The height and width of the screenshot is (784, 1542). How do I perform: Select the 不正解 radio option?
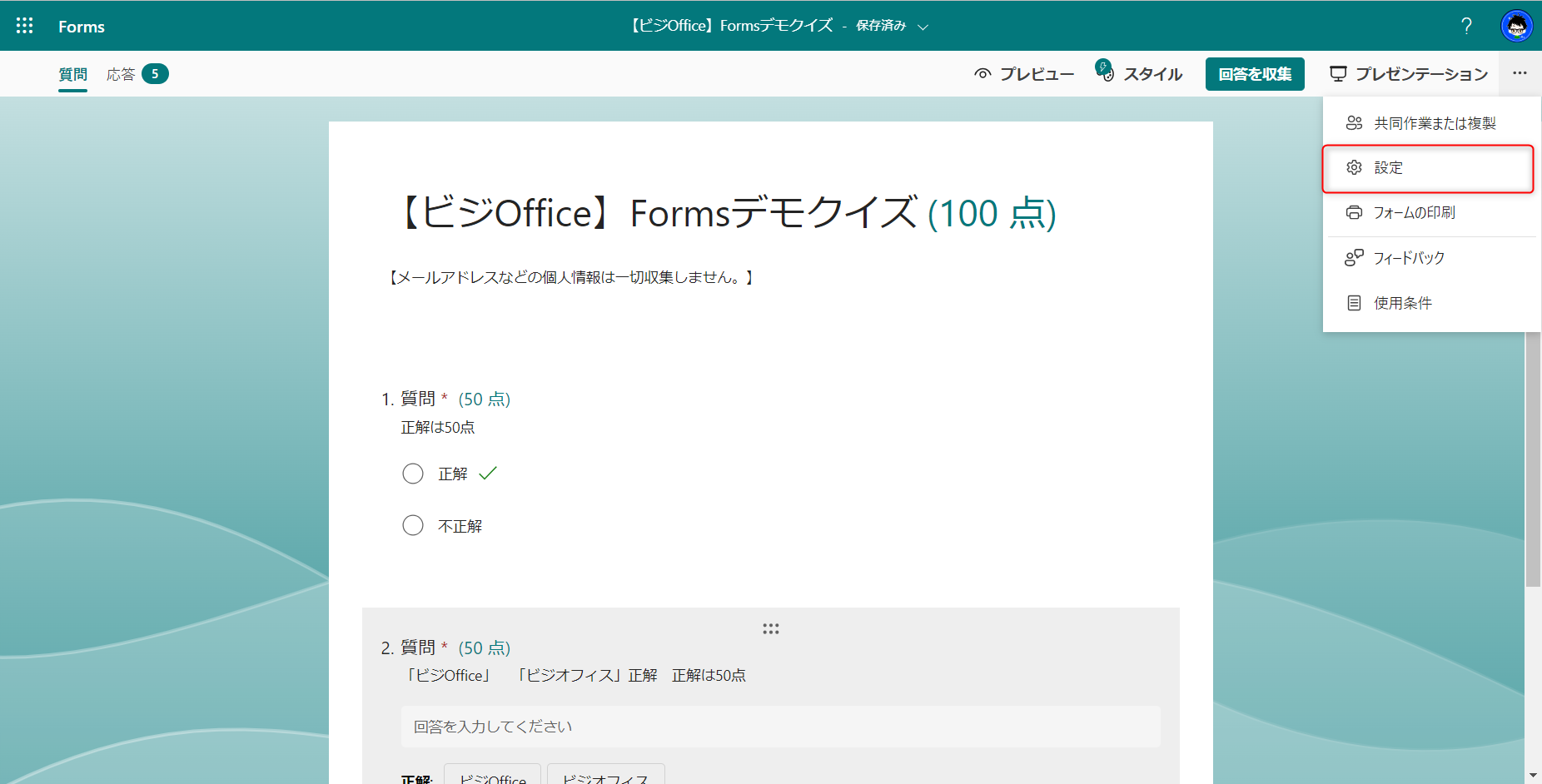(413, 525)
